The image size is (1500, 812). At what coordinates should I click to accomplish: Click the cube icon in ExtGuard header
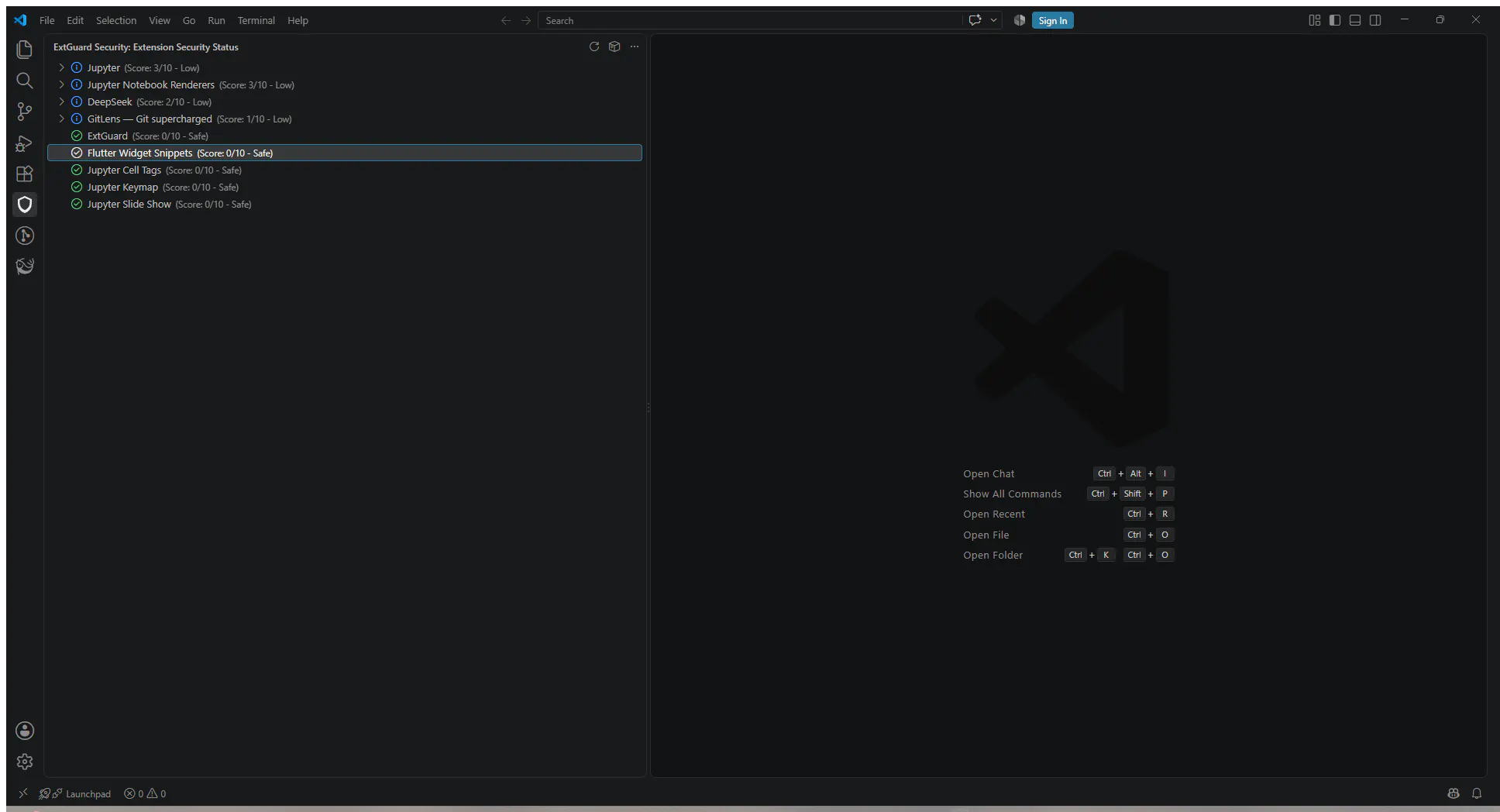[x=614, y=46]
